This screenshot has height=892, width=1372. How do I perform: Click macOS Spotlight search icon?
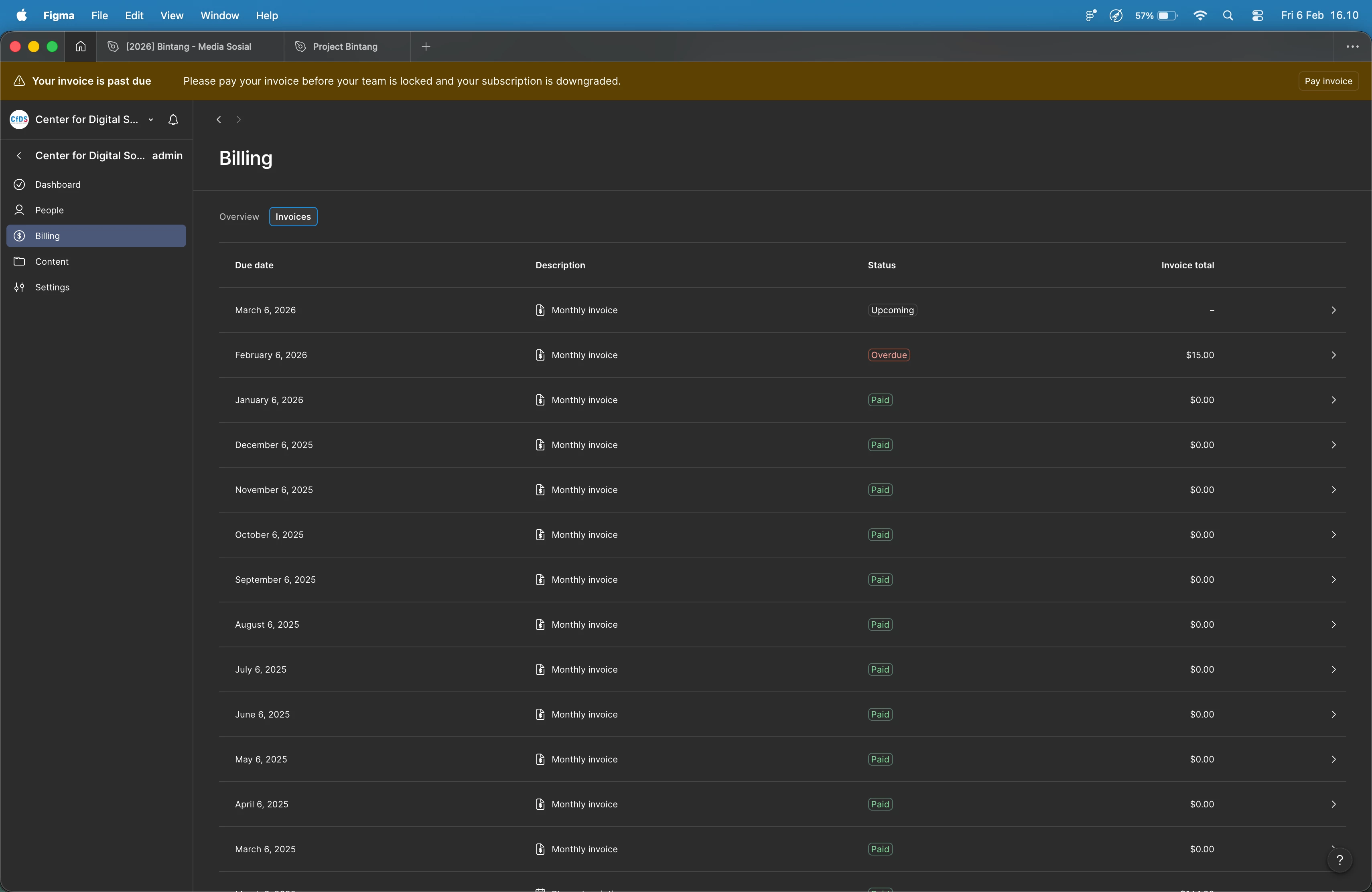1228,16
